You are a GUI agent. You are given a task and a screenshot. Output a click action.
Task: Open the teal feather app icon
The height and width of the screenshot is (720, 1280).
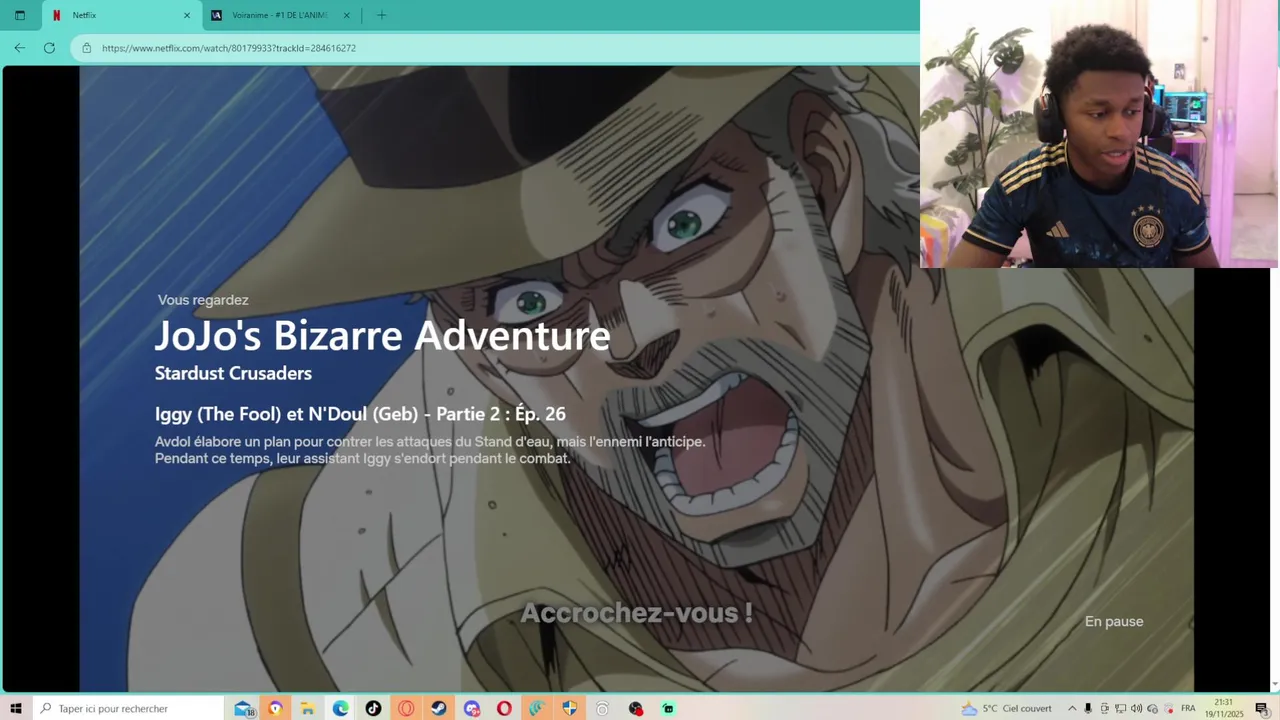537,708
